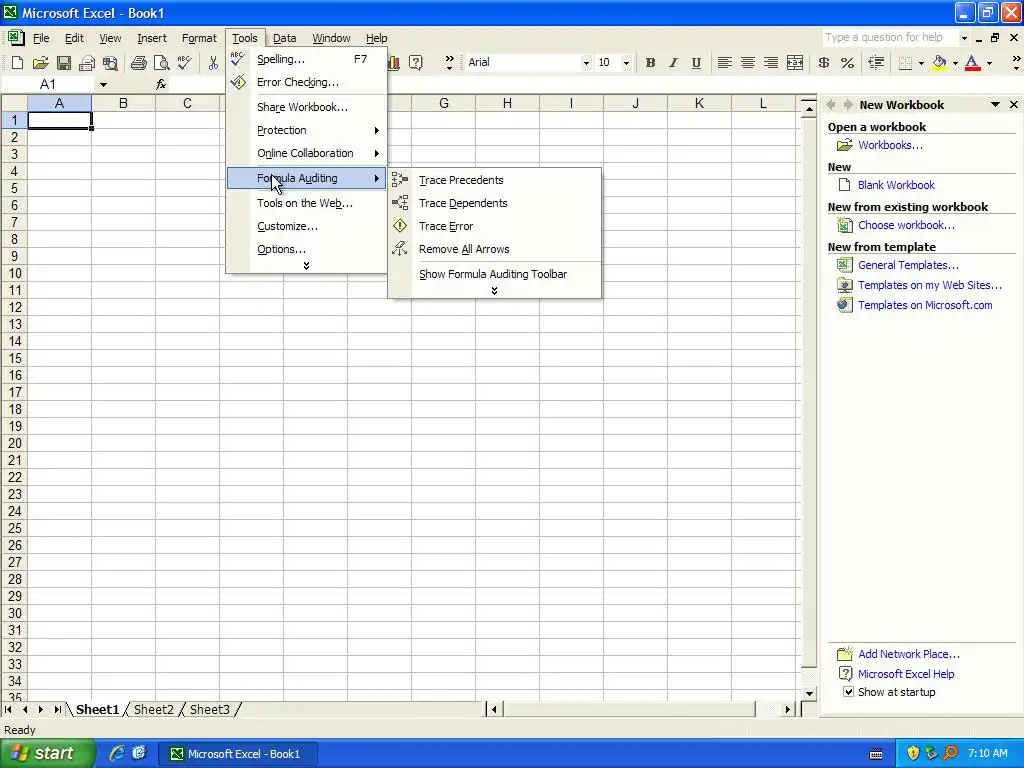Image resolution: width=1024 pixels, height=768 pixels.
Task: Click the Decrease Indent icon
Action: tap(876, 63)
